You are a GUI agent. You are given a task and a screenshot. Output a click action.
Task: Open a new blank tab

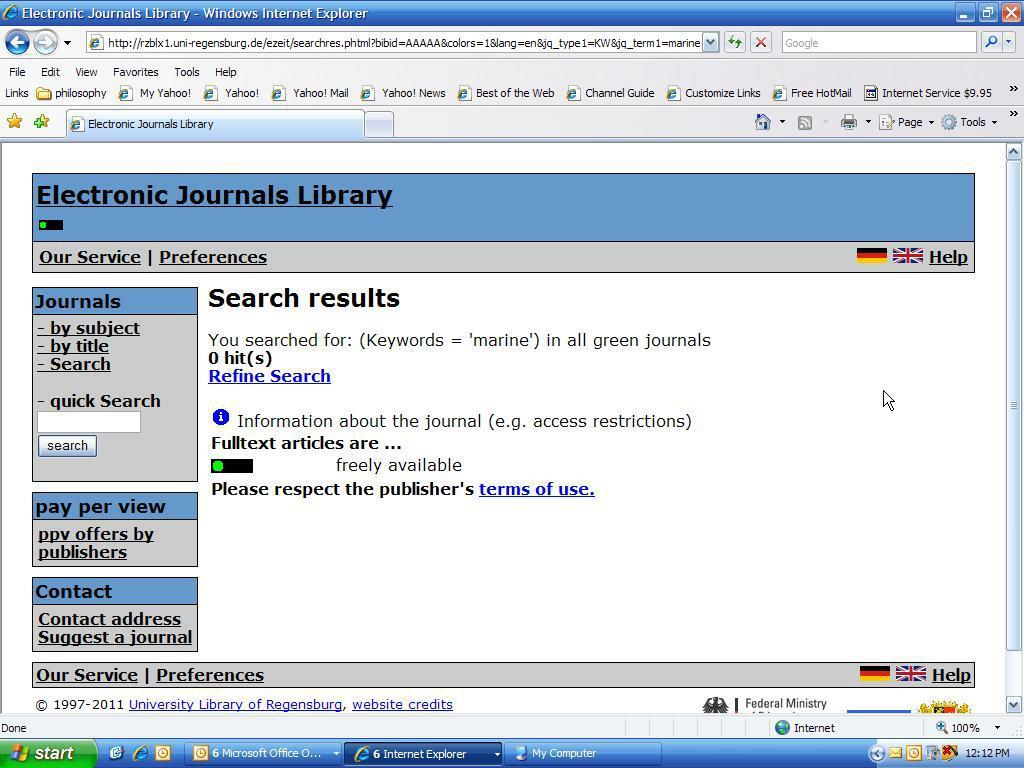379,124
